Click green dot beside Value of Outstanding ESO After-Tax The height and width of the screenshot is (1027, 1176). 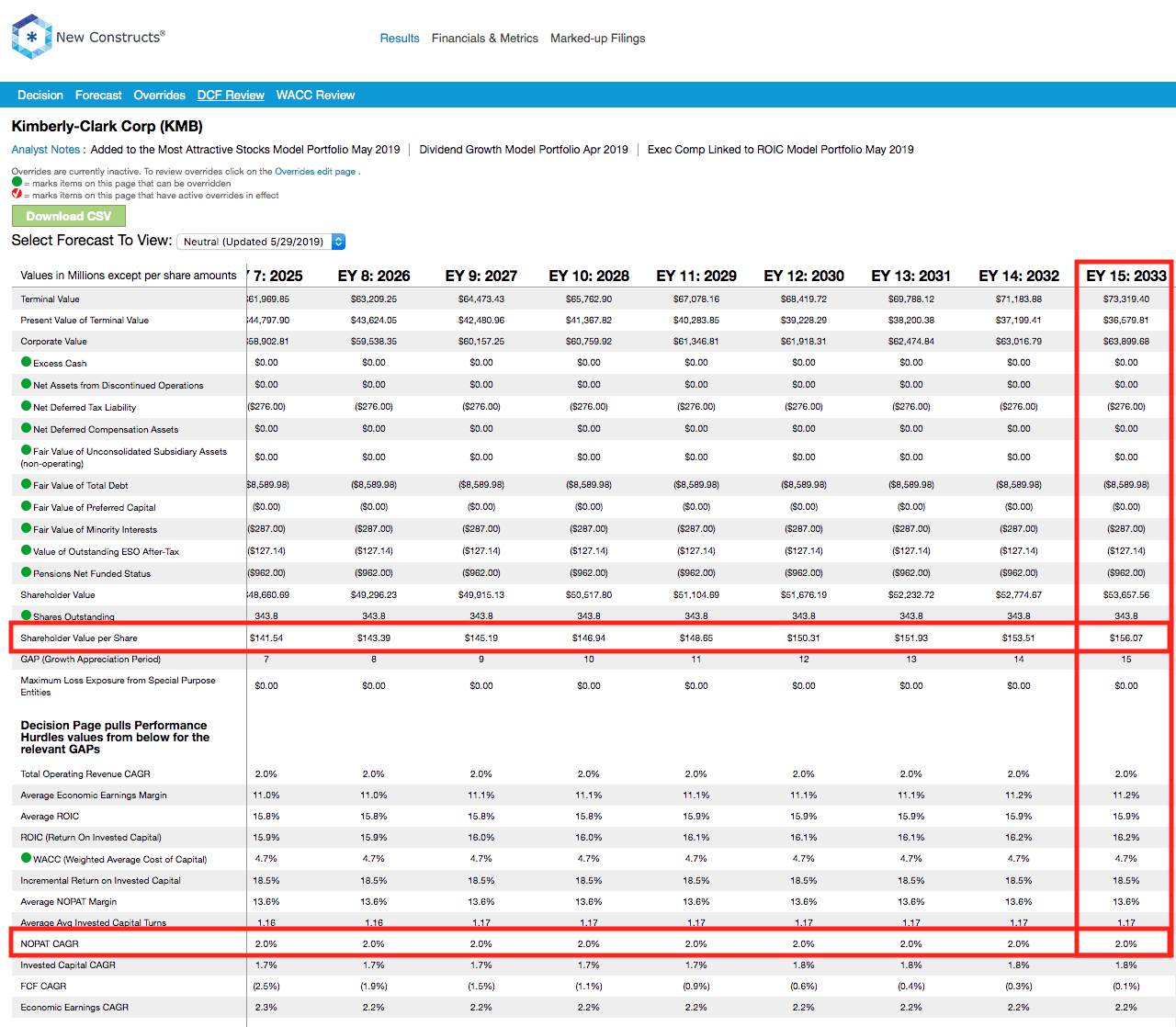(x=27, y=550)
